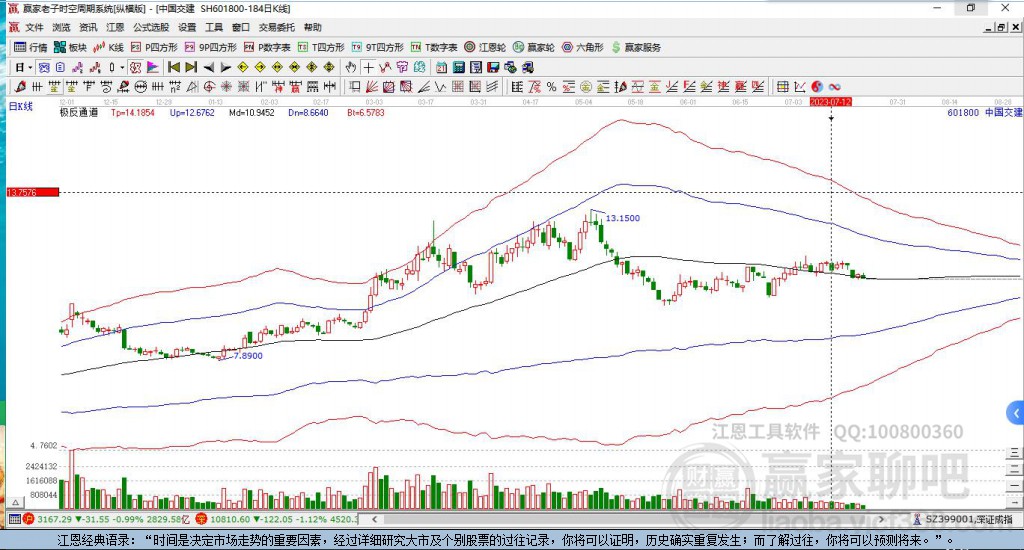
Task: Open the 9T四方形 tool
Action: click(377, 47)
